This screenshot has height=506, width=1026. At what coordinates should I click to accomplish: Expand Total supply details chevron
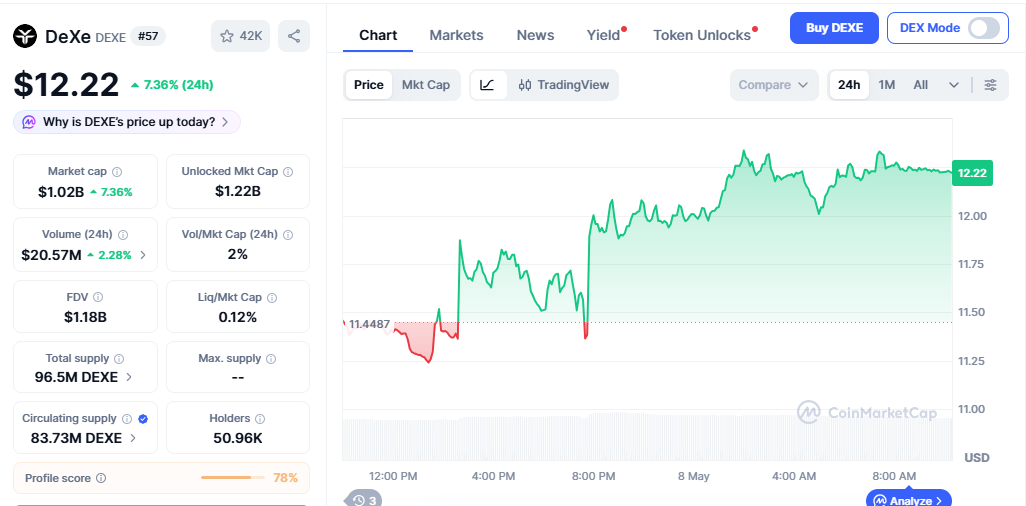click(129, 377)
